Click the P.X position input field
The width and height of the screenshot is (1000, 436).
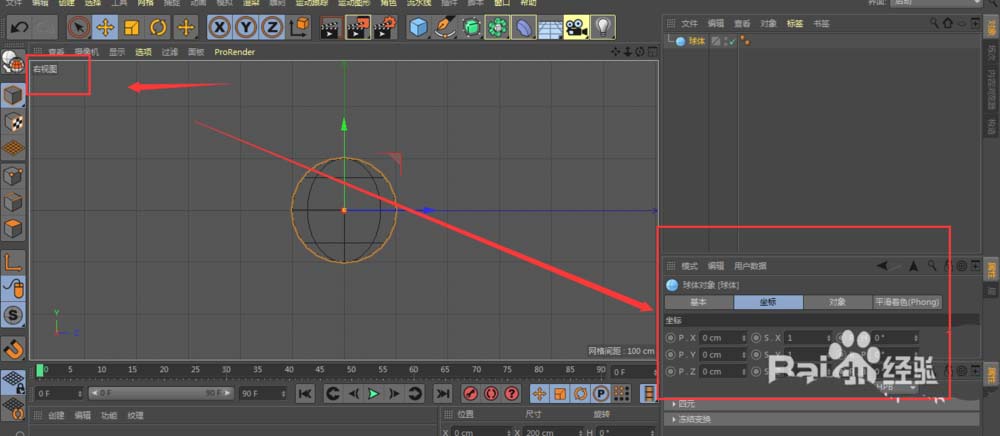tap(720, 338)
